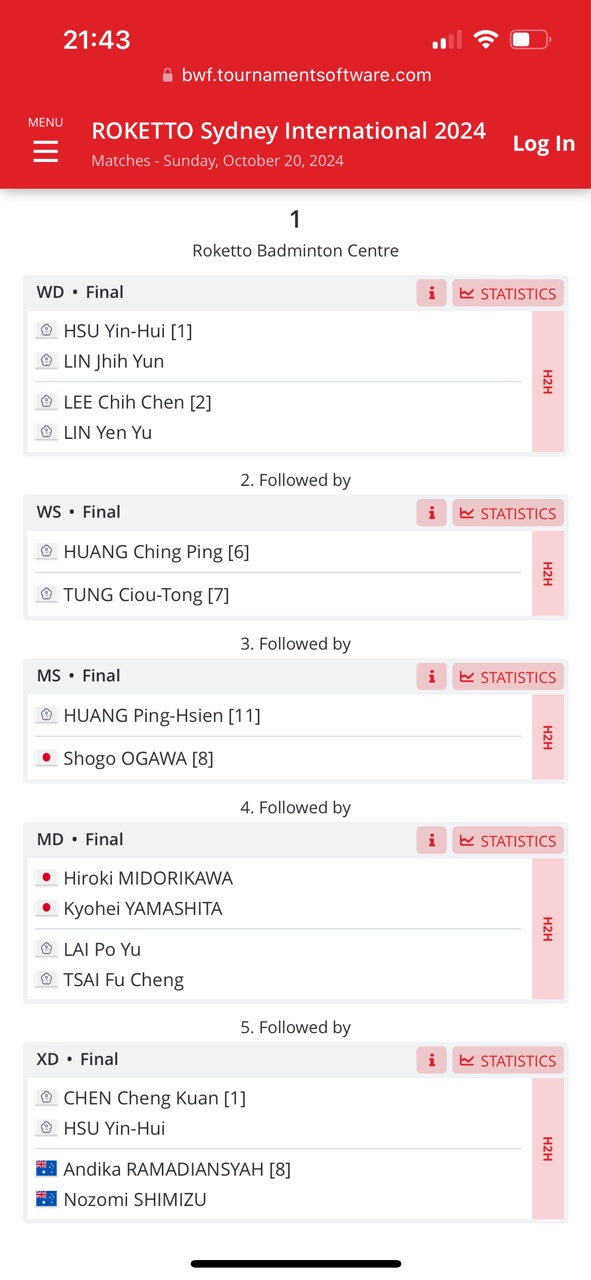This screenshot has height=1280, width=591.
Task: Open H2H for the WS Final
Action: point(548,573)
